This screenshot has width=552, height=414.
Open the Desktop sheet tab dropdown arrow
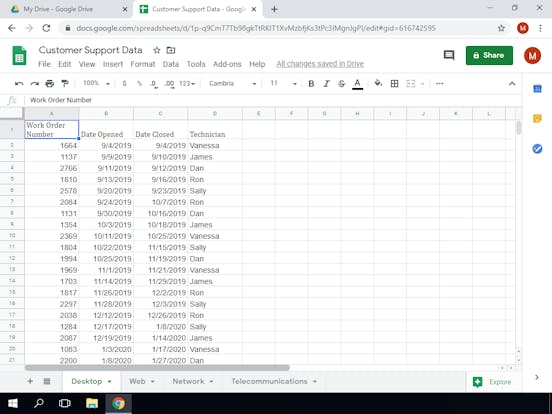(109, 382)
